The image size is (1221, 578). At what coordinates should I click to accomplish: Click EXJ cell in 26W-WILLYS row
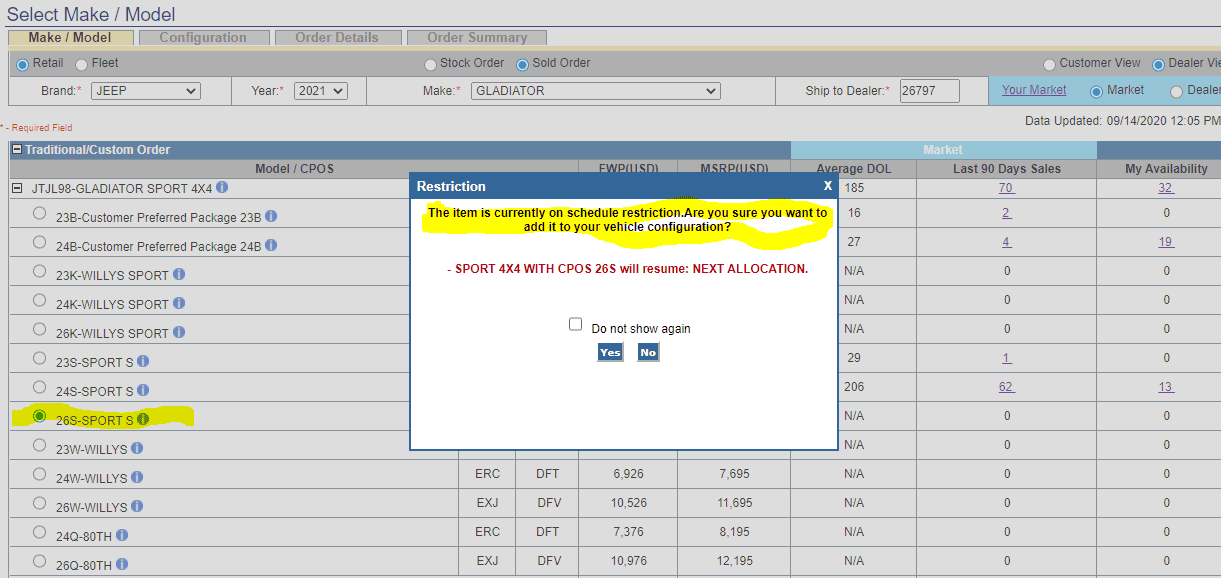pos(487,503)
